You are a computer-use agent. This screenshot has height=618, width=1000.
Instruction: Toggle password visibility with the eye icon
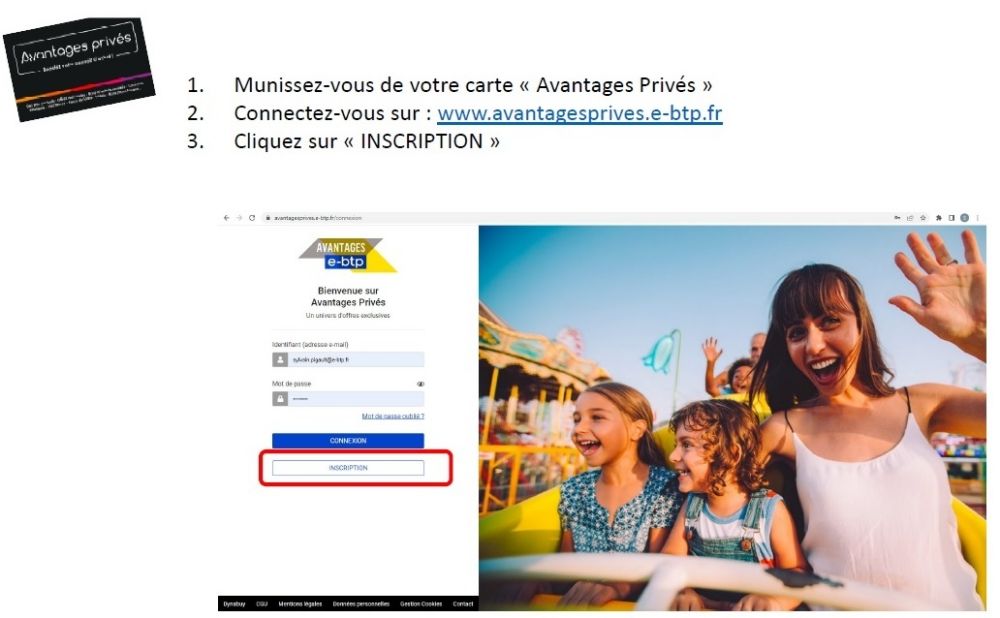coord(420,384)
